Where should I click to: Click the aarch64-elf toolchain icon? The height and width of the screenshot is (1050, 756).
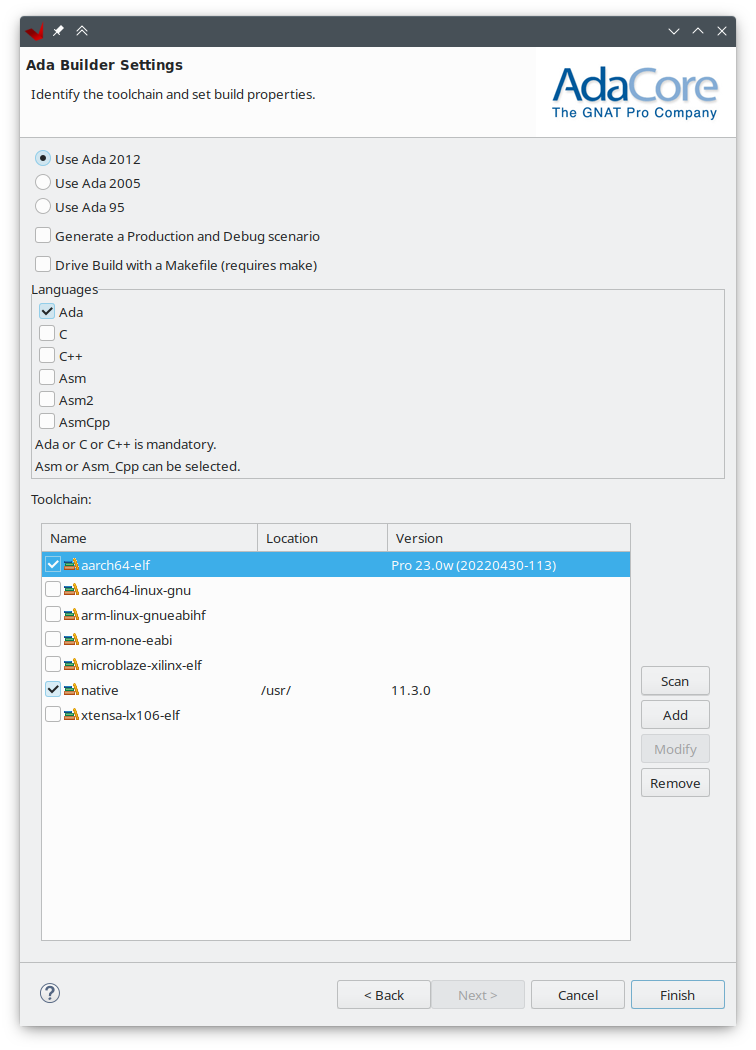click(71, 565)
